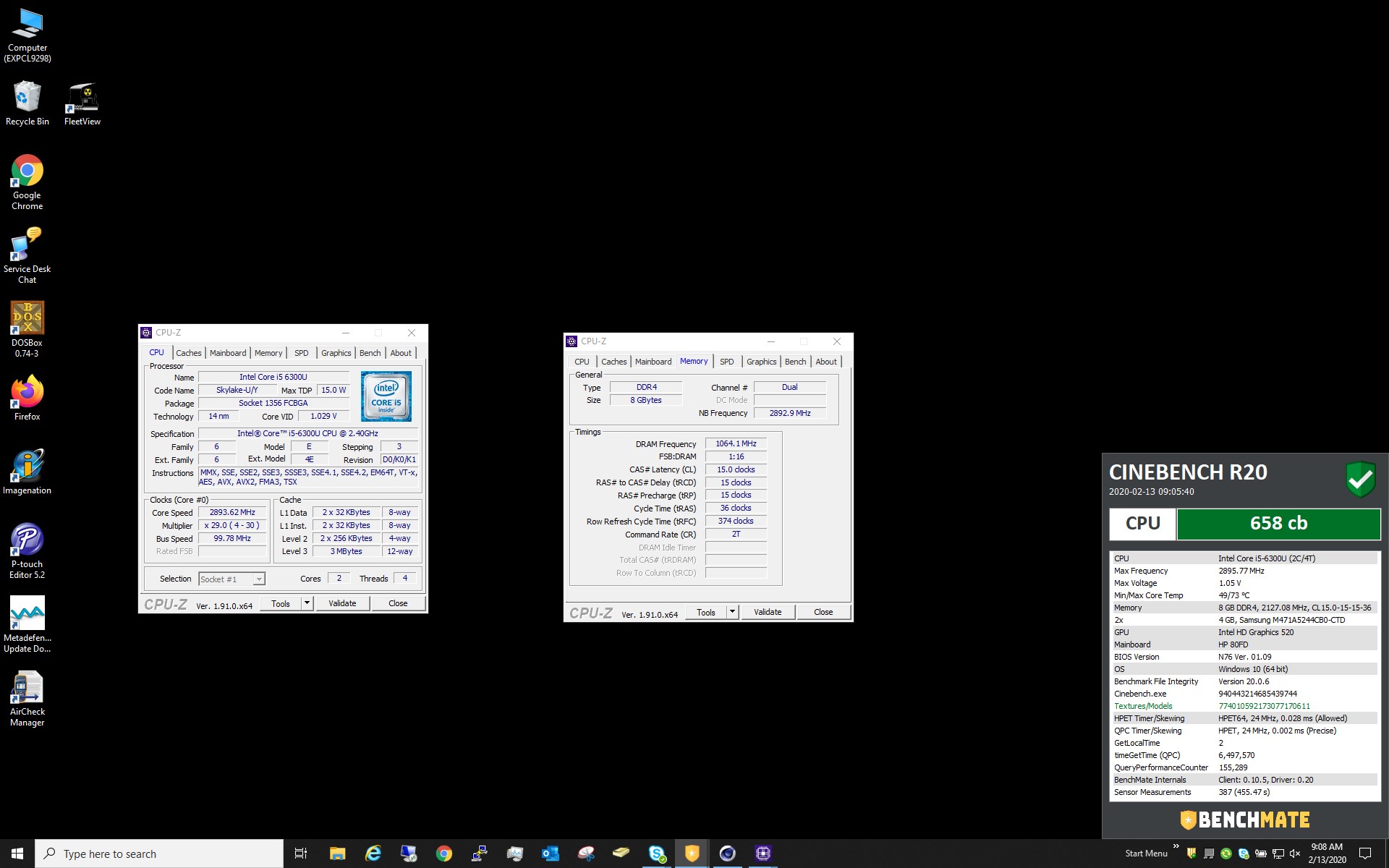Launch Internet Explorer from the taskbar
Viewport: 1389px width, 868px height.
tap(373, 854)
